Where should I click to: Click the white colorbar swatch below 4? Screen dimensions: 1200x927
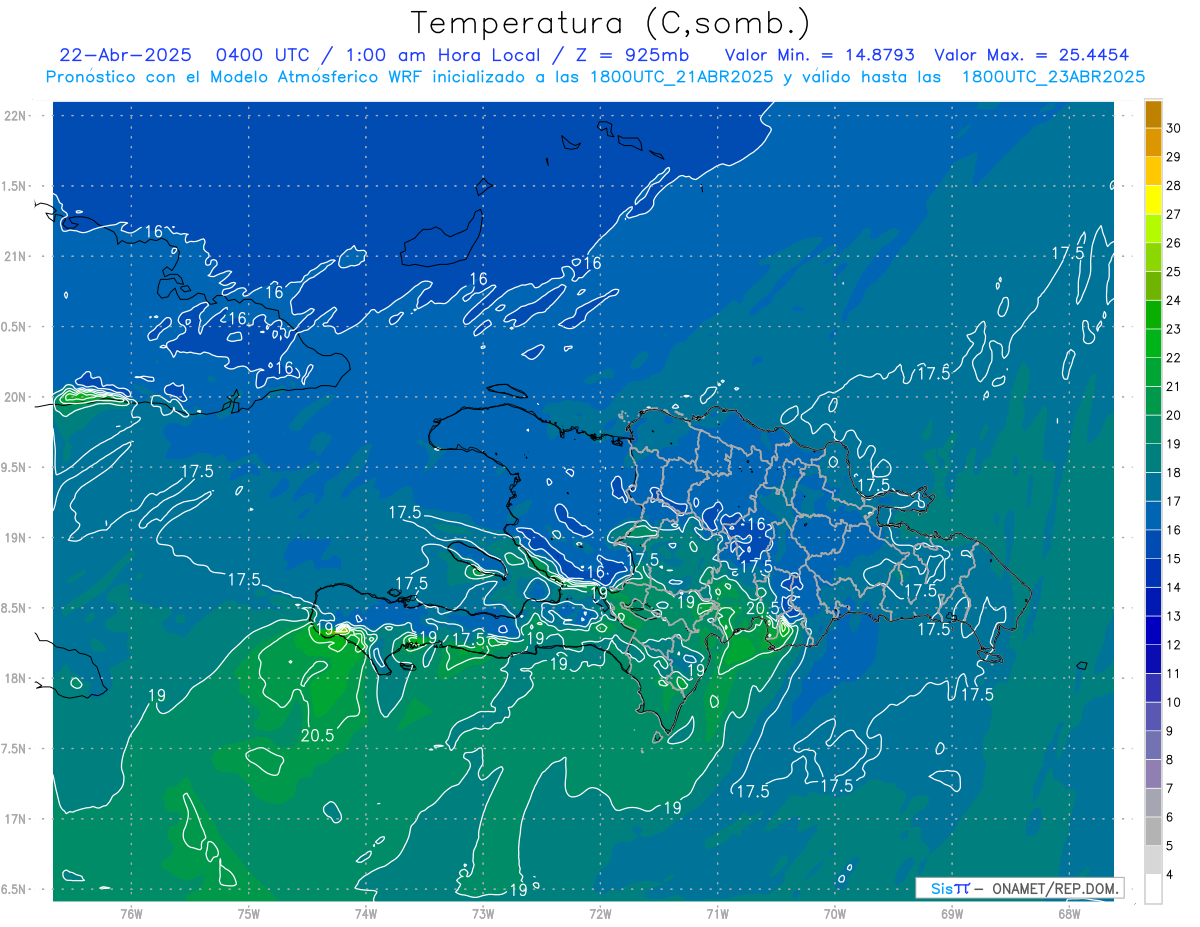1153,889
